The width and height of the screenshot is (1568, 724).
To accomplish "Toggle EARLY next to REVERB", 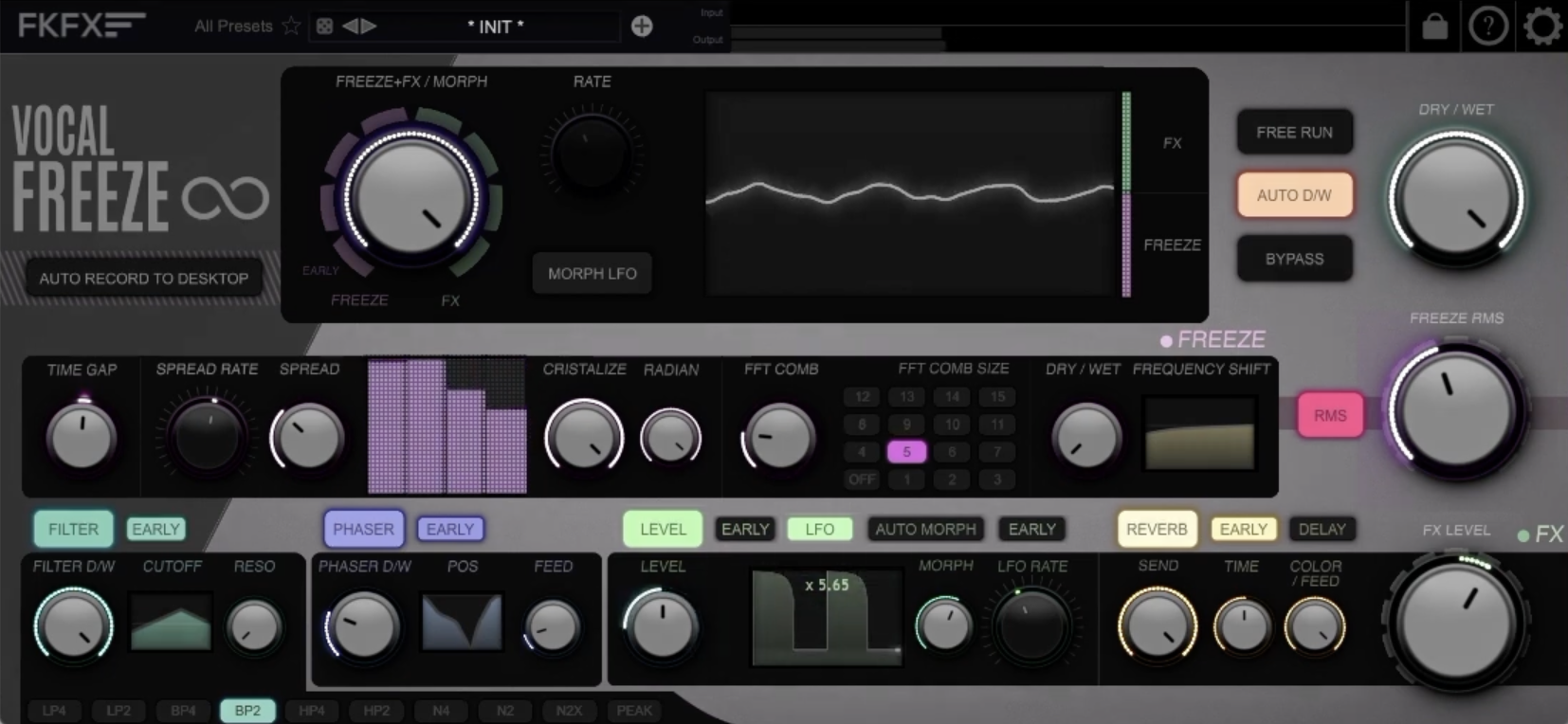I will pos(1244,529).
